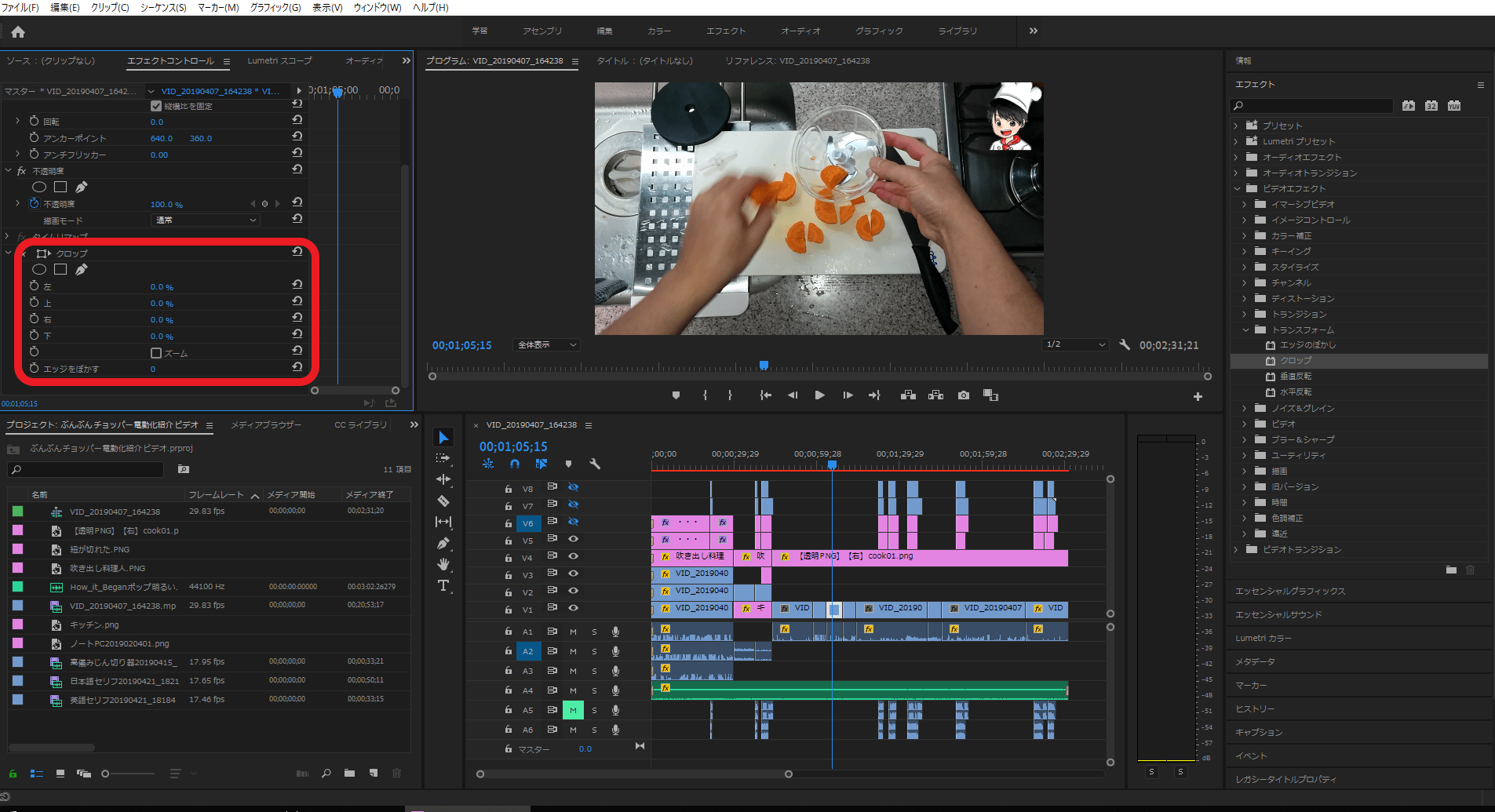Open the 描画モード blend mode dropdown

[x=205, y=220]
